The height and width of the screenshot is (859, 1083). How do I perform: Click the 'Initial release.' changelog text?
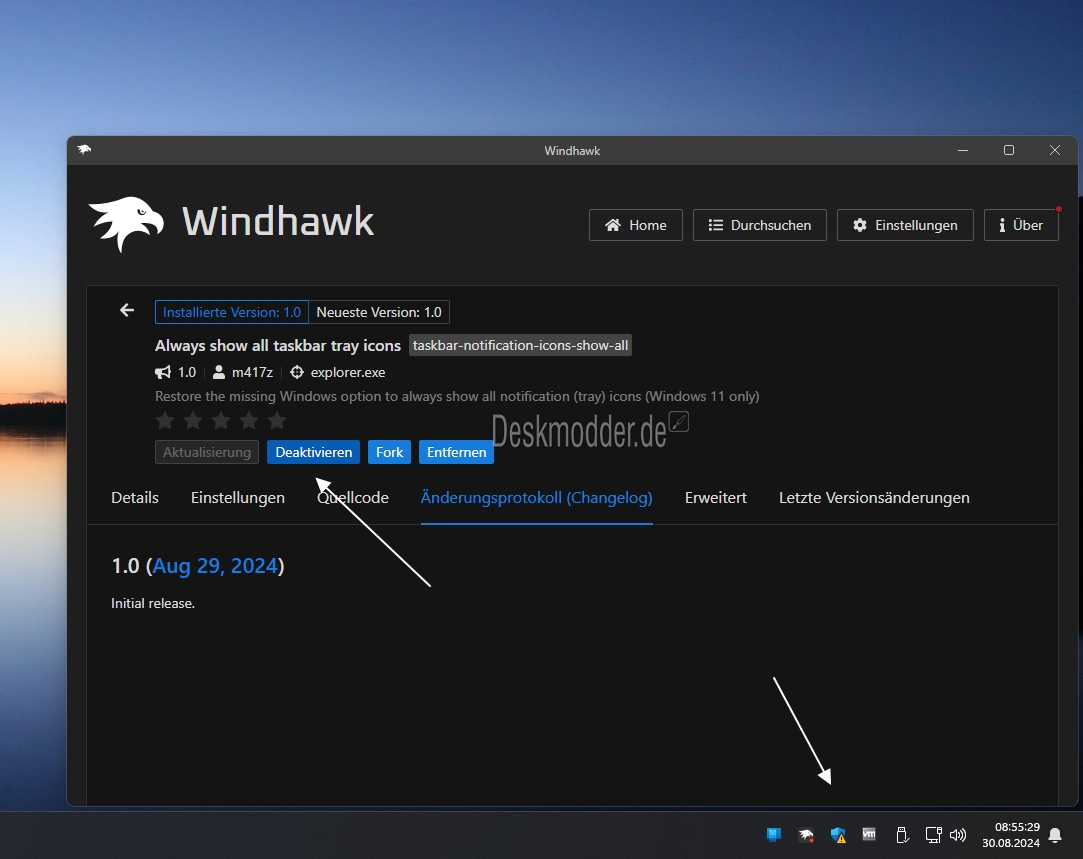click(x=153, y=604)
